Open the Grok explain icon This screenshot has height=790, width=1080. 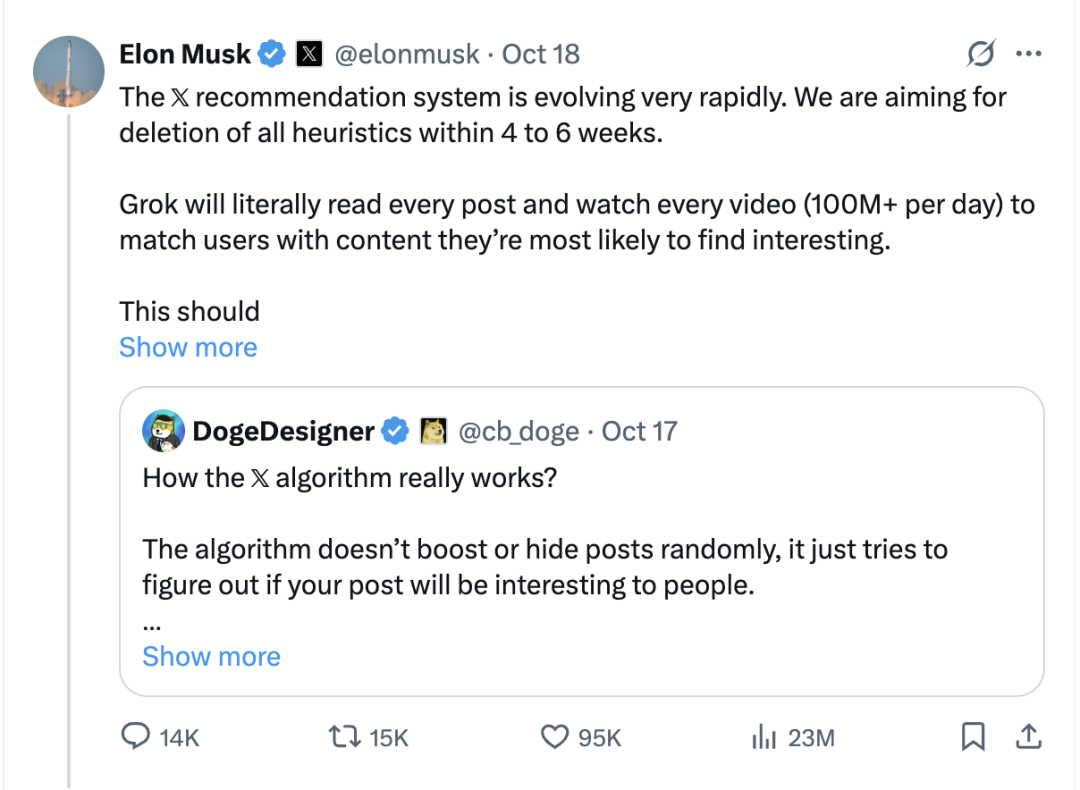point(981,54)
